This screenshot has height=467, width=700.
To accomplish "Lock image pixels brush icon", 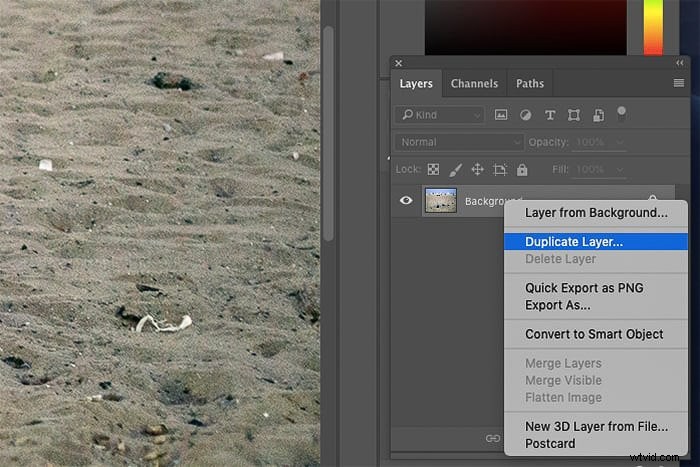I will tap(455, 169).
